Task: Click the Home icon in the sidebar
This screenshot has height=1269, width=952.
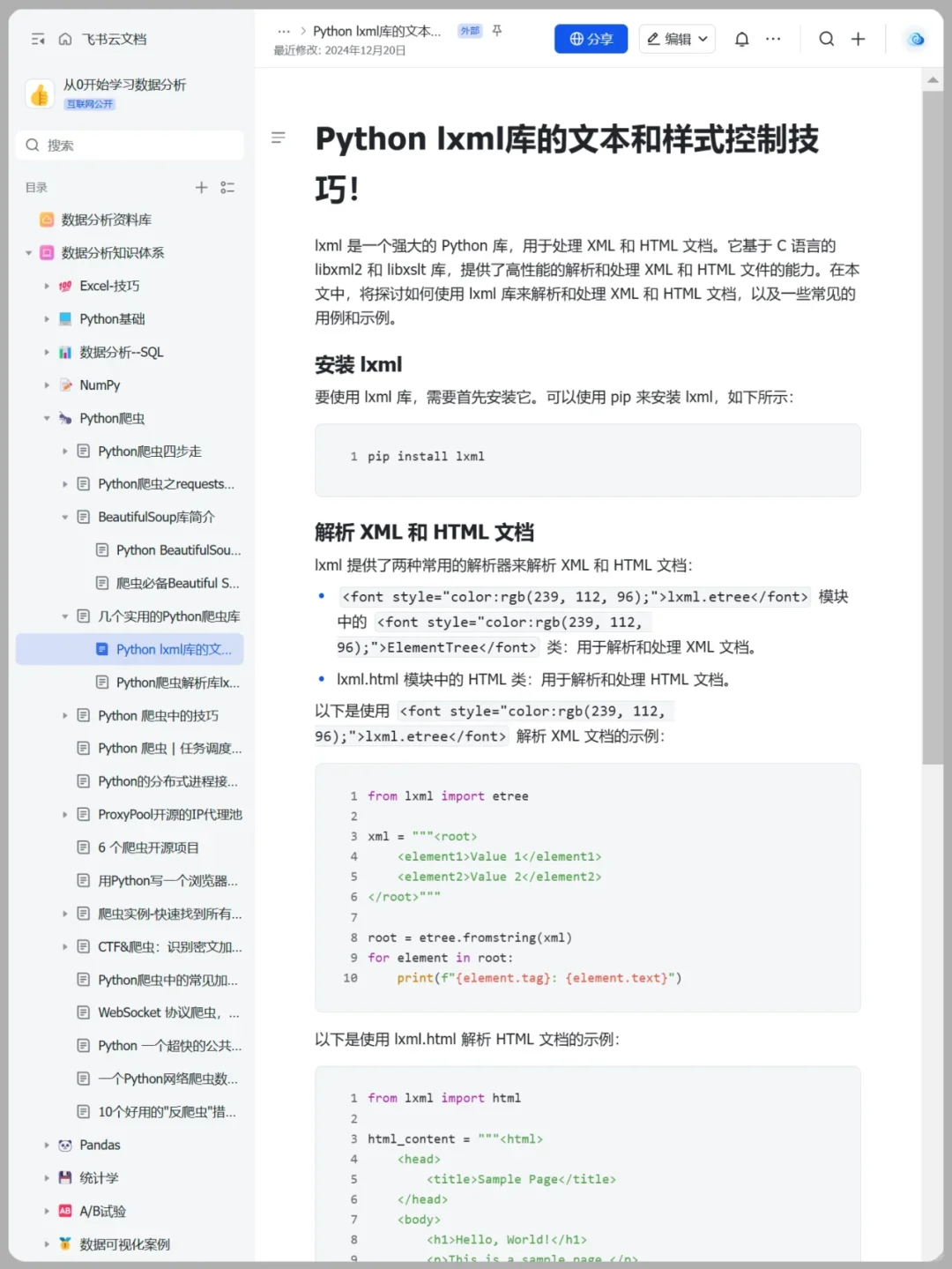Action: click(65, 40)
